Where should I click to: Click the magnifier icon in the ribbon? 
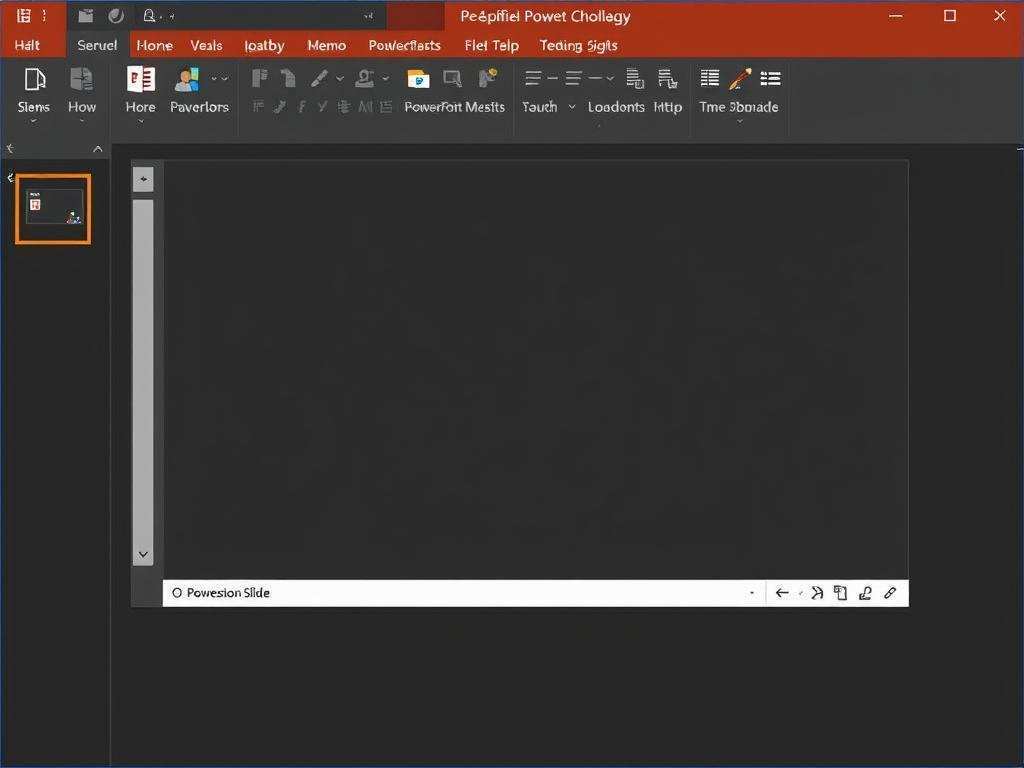tap(452, 79)
